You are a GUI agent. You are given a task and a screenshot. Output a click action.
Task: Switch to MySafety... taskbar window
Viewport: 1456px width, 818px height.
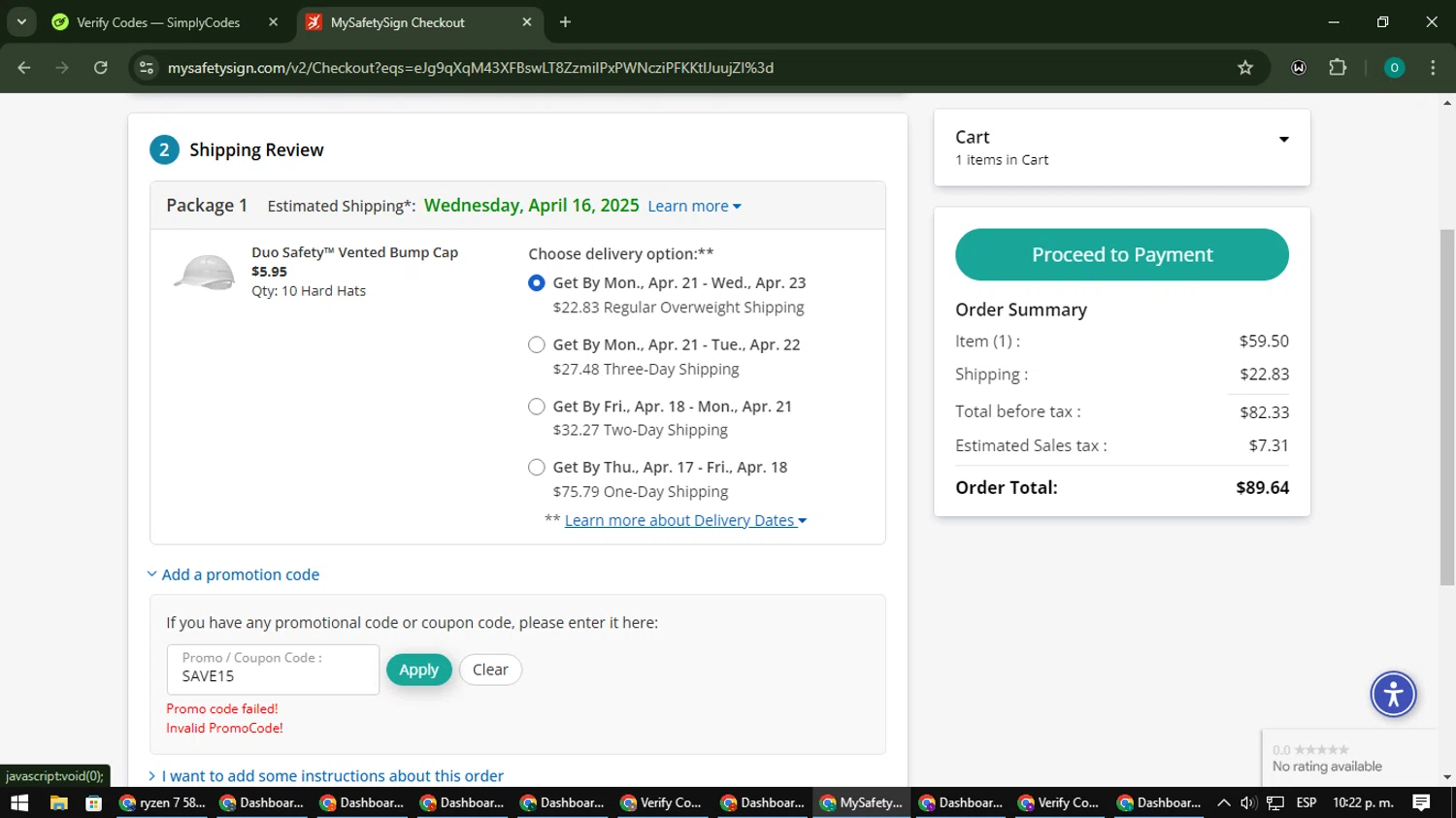coord(862,802)
